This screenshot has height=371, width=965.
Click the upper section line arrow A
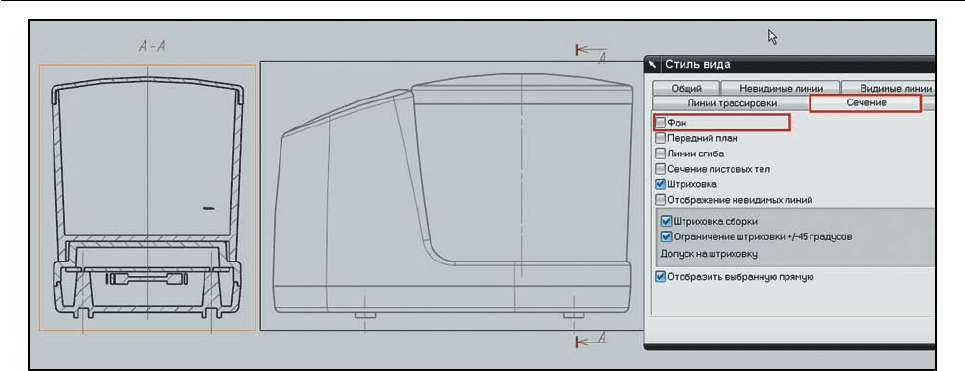(592, 53)
